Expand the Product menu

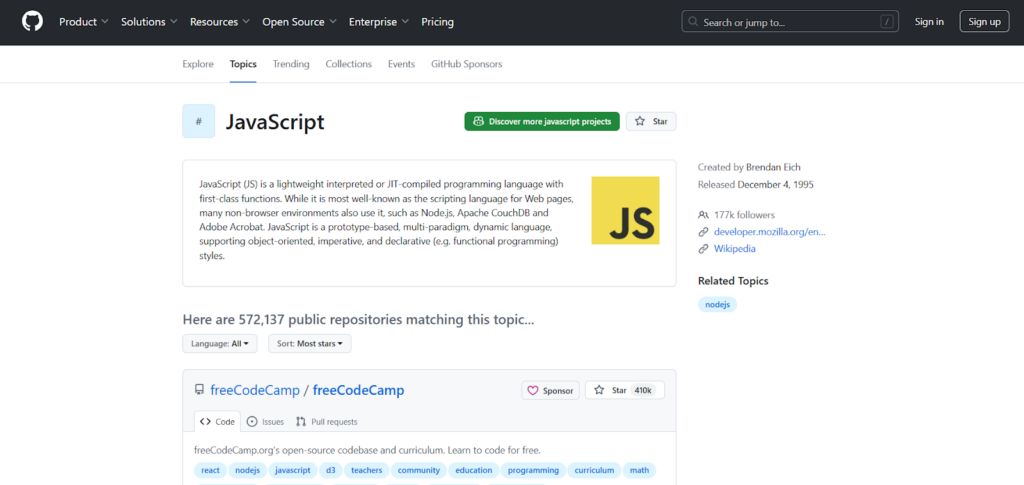[x=83, y=22]
